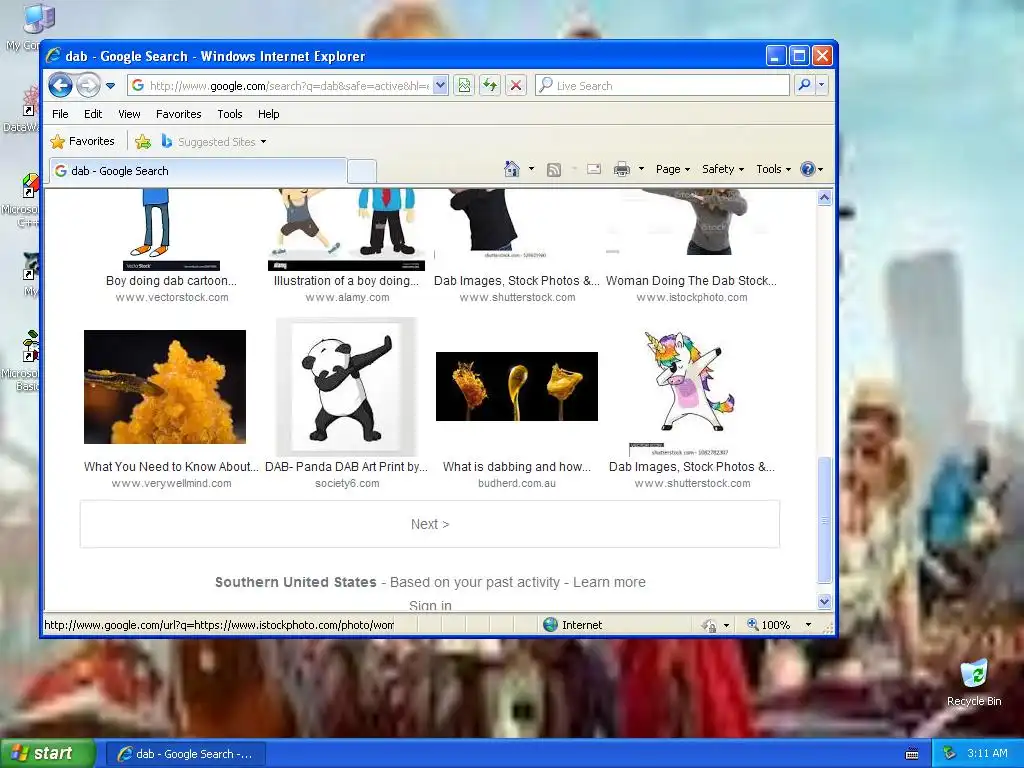Open DAB- Panda DAB Art Print link

tap(347, 467)
